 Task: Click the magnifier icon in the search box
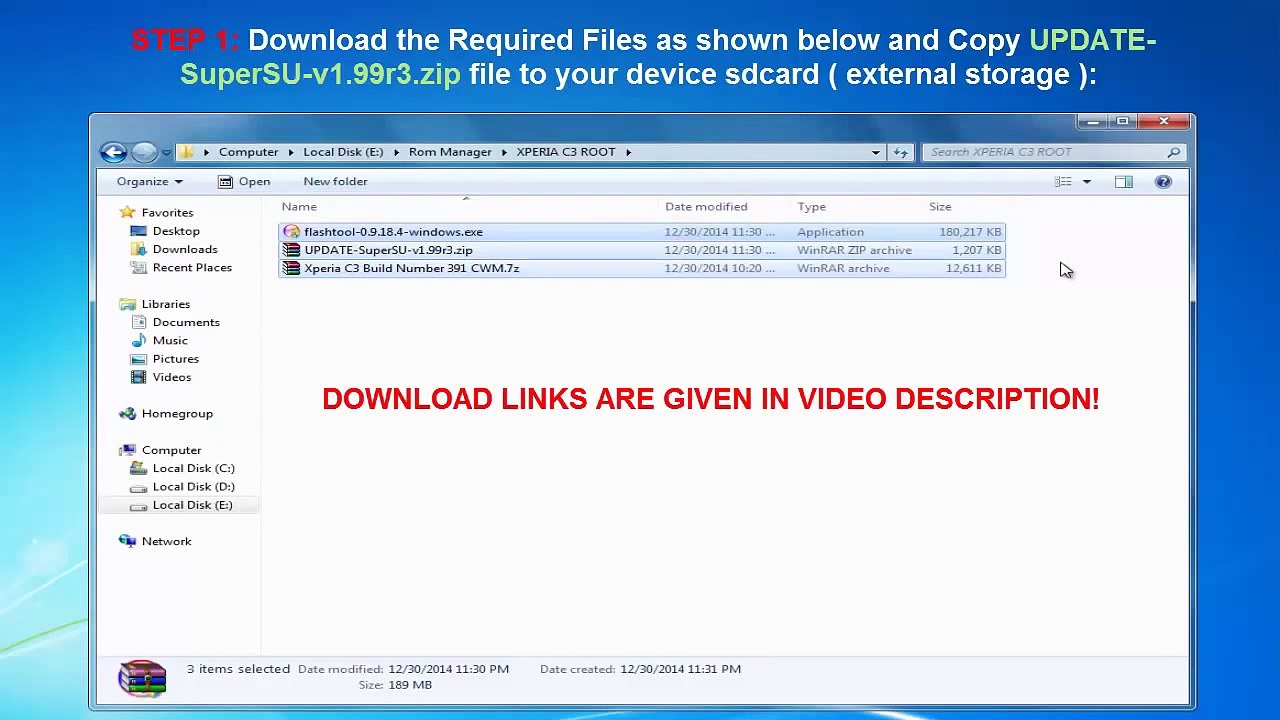point(1174,152)
